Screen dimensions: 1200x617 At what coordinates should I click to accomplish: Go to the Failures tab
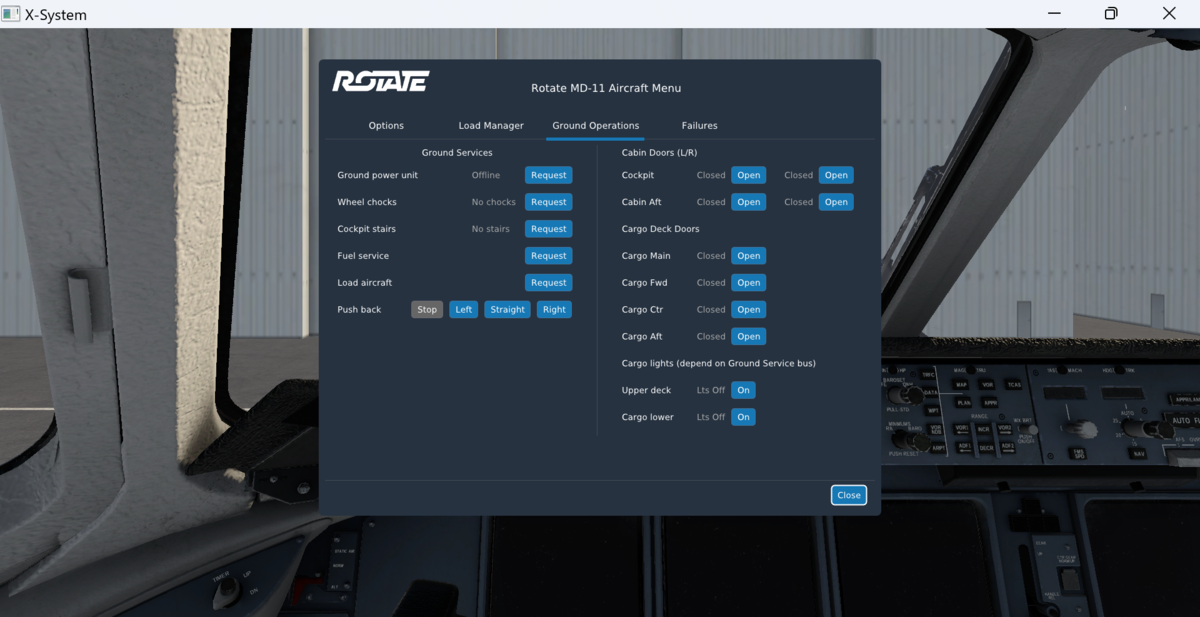(700, 126)
